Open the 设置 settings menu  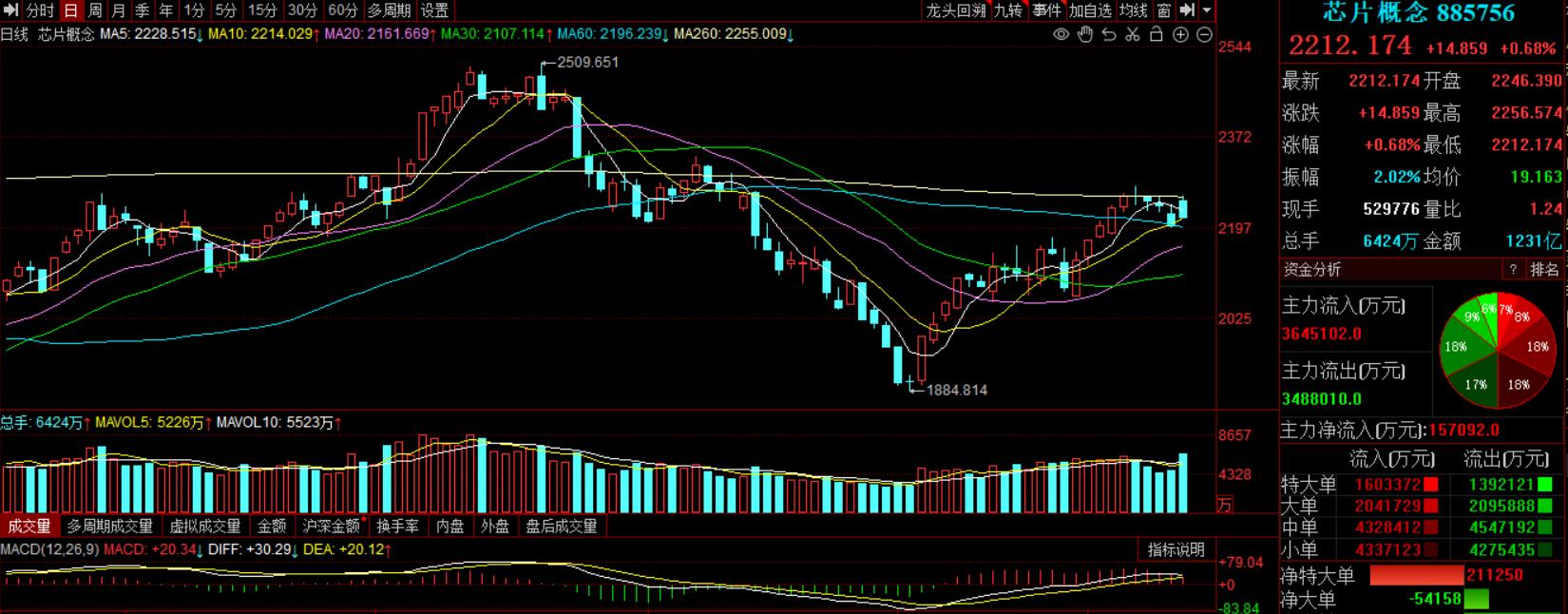434,10
